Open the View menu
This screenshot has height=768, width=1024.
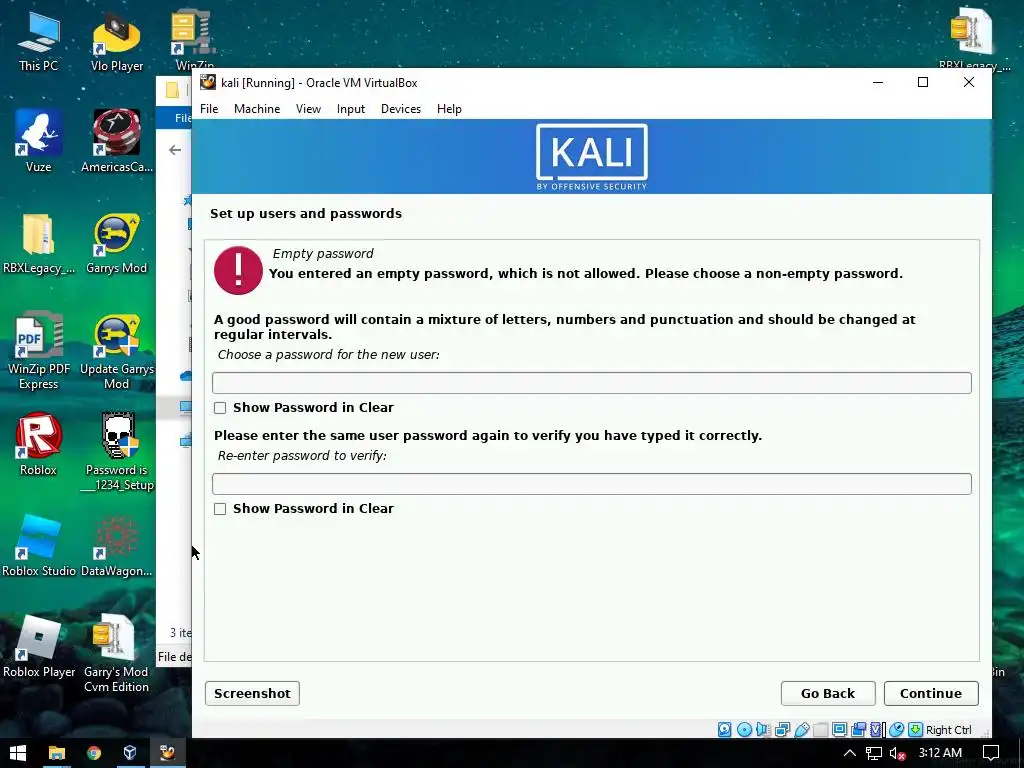click(308, 109)
